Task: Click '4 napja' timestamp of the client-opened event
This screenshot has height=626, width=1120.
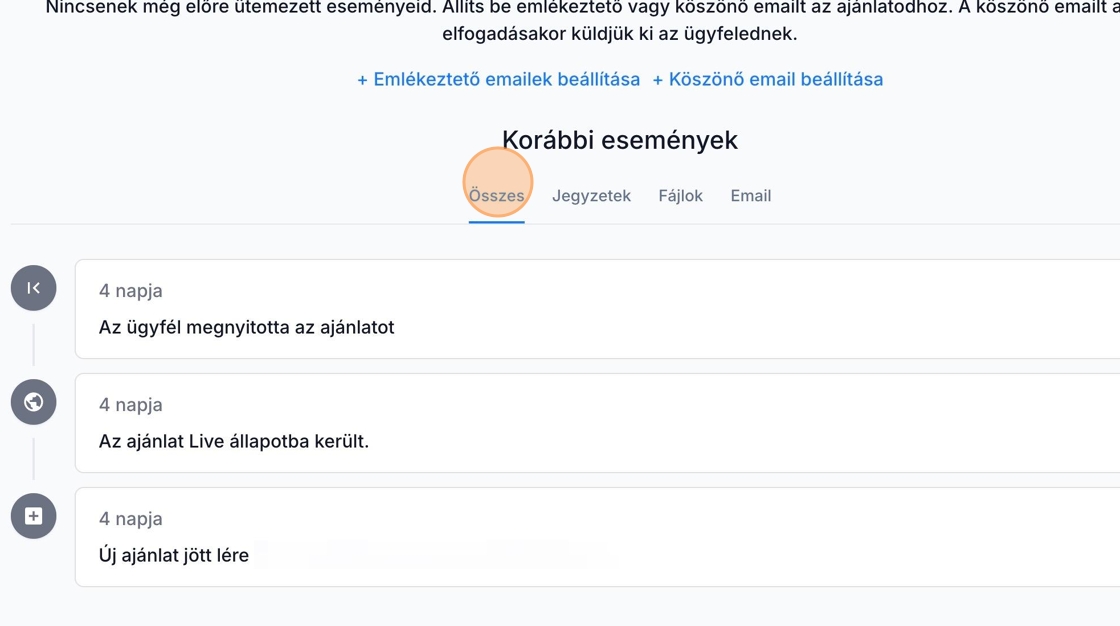Action: click(130, 291)
